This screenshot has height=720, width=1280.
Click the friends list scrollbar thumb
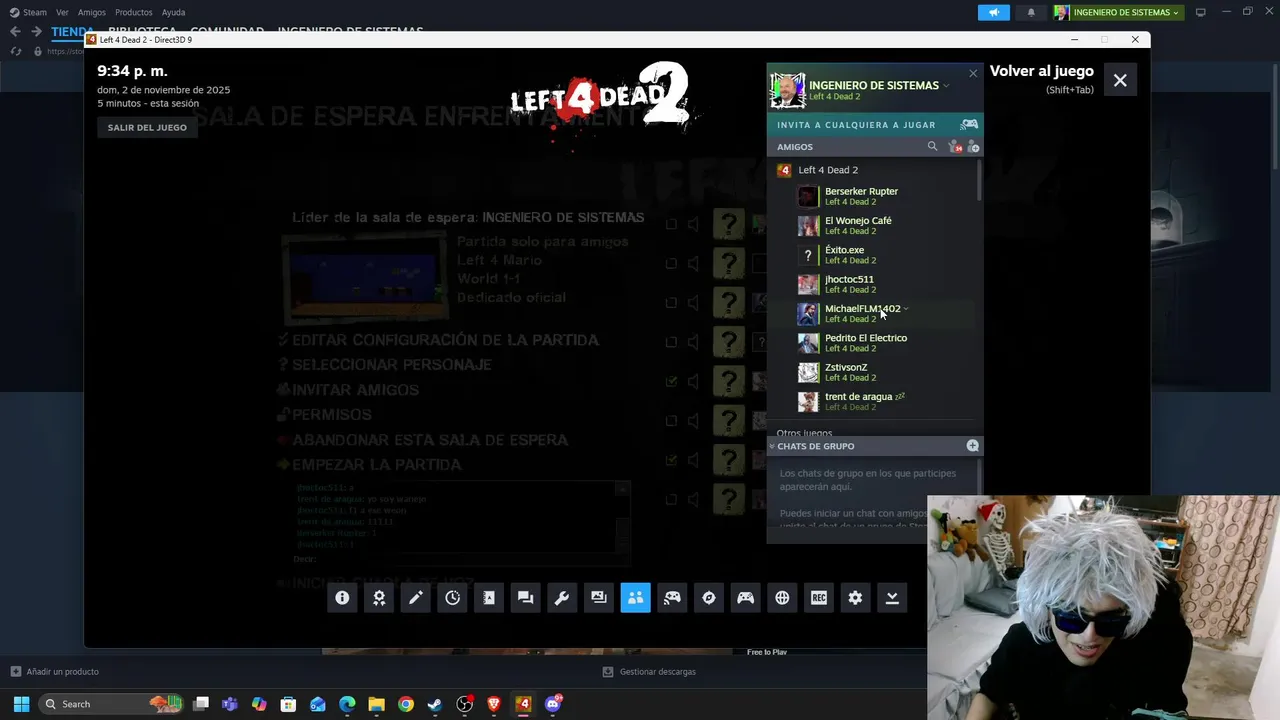click(x=979, y=180)
